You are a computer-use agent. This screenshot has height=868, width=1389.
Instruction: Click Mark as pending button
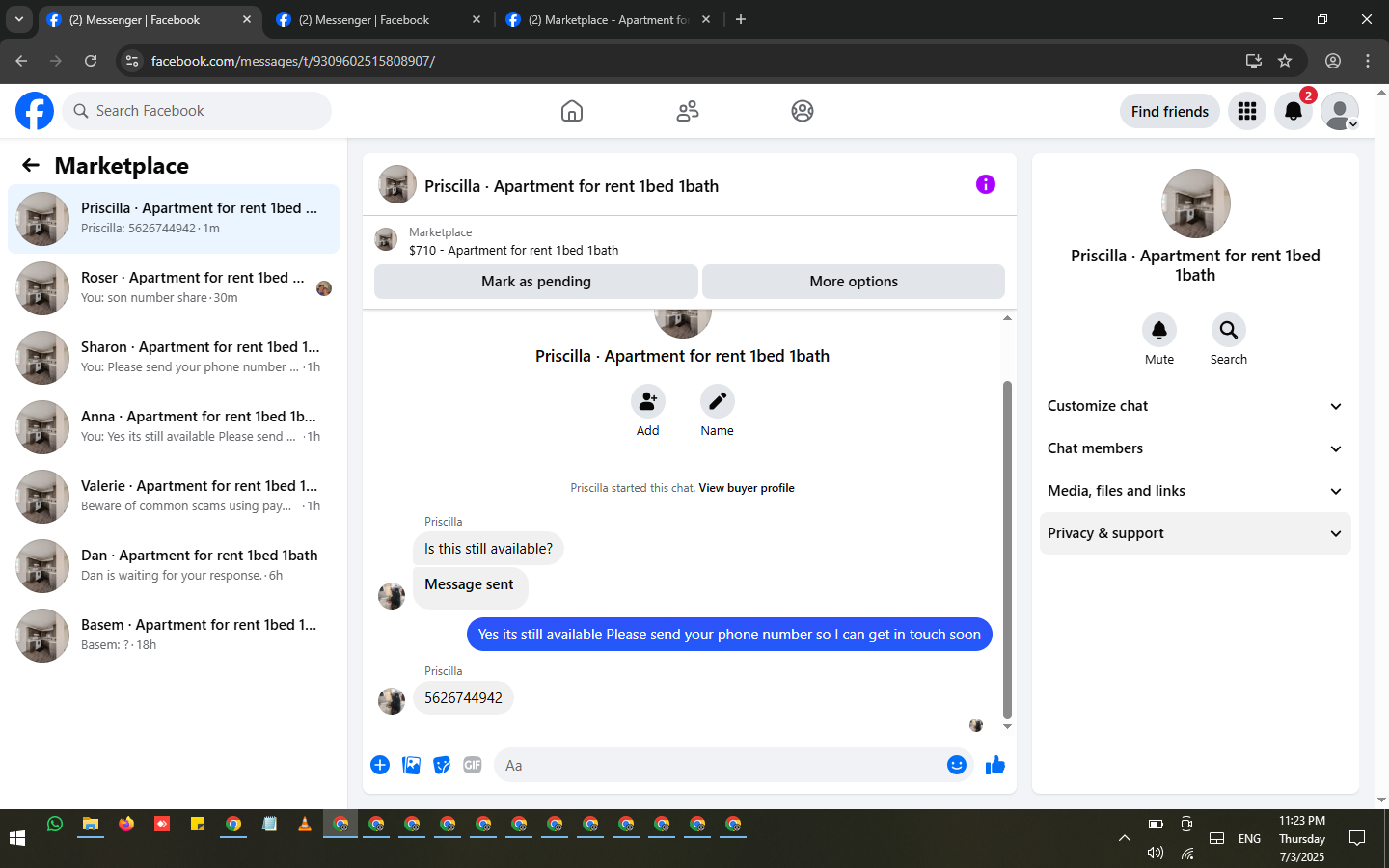pos(536,282)
